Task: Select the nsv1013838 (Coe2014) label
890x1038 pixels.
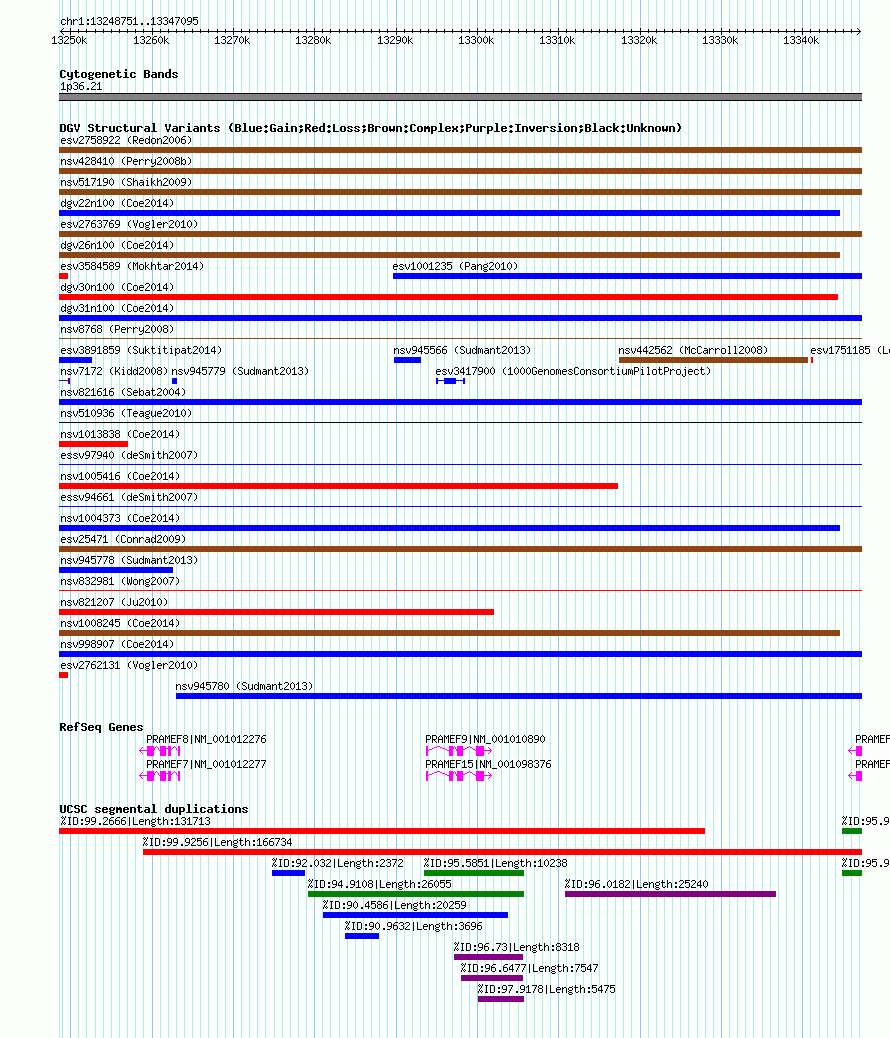Action: pyautogui.click(x=120, y=434)
